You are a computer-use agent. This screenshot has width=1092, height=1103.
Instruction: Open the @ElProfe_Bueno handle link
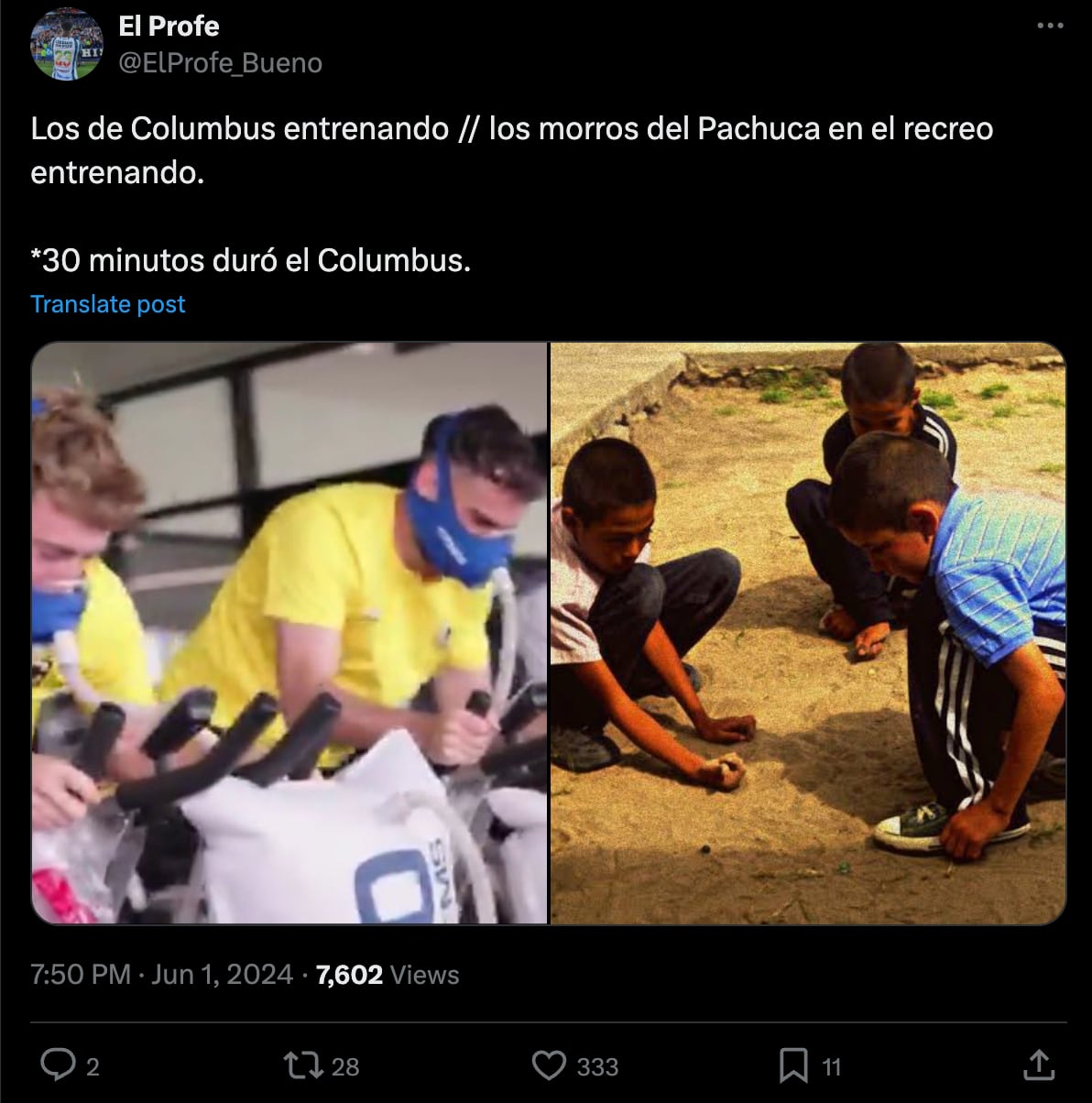click(220, 63)
